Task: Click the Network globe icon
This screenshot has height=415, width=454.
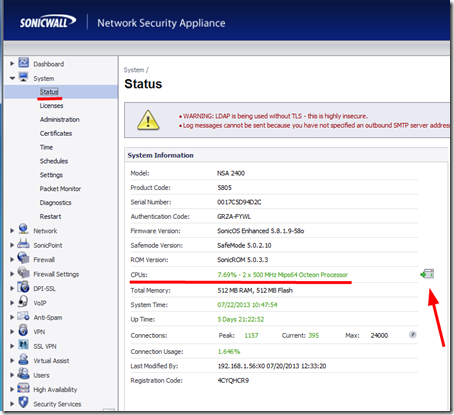Action: click(23, 229)
